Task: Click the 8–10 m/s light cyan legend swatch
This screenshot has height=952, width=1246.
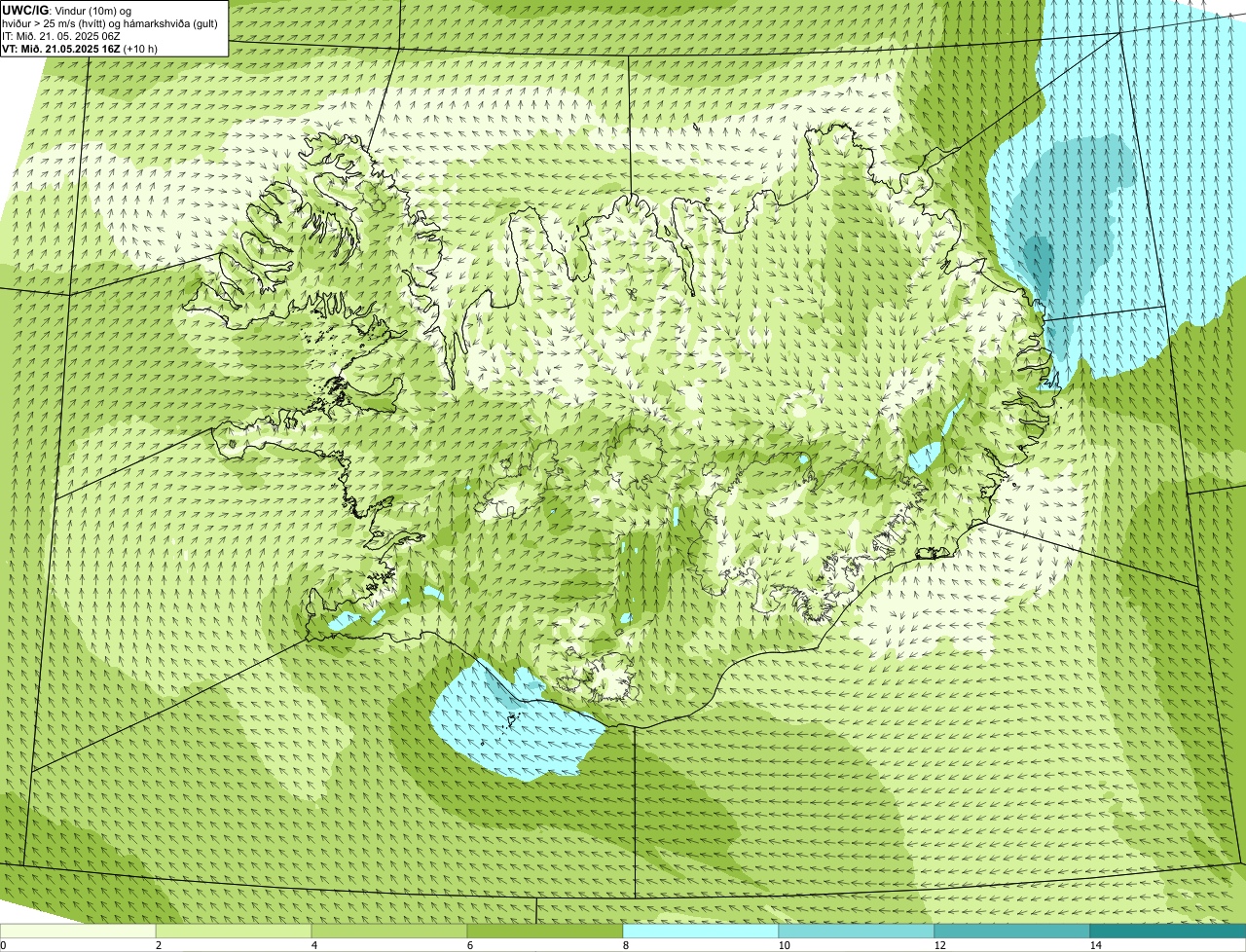Action: click(701, 932)
